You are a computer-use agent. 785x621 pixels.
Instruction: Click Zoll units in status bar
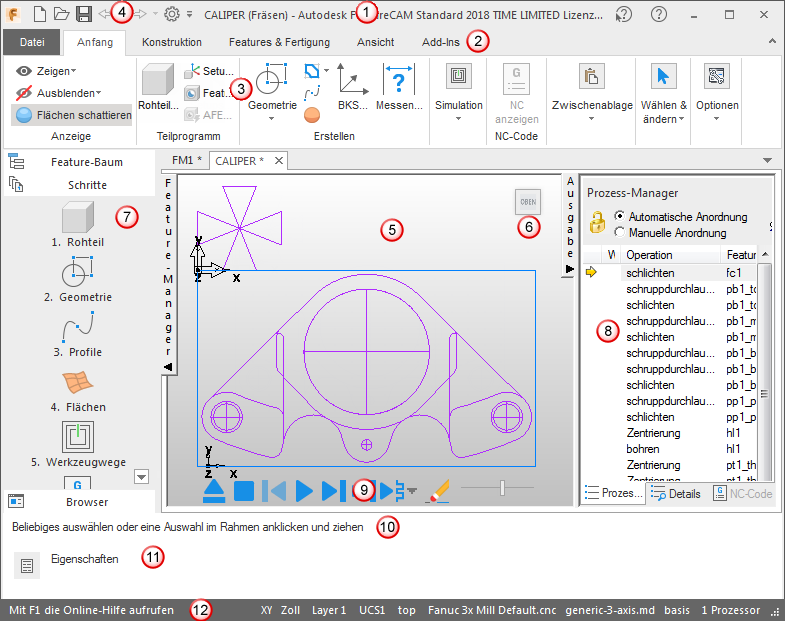[290, 610]
